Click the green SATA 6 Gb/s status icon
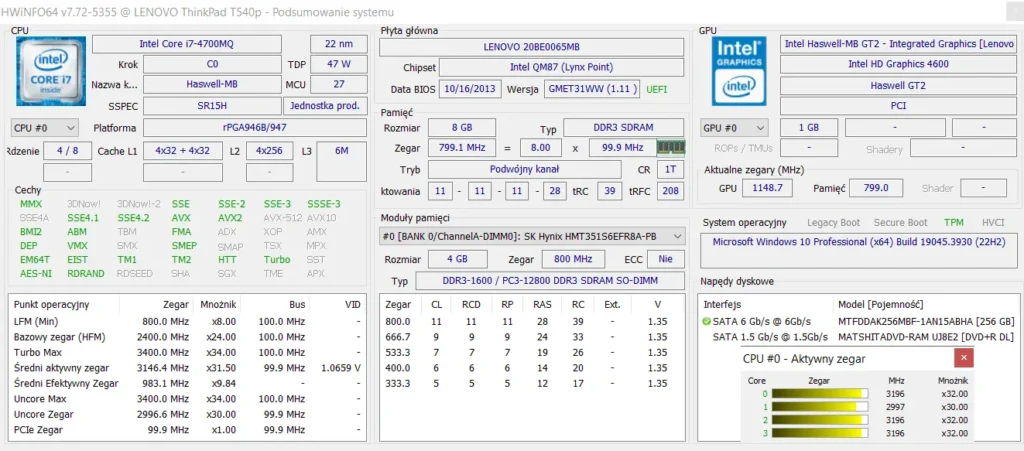 click(x=706, y=322)
